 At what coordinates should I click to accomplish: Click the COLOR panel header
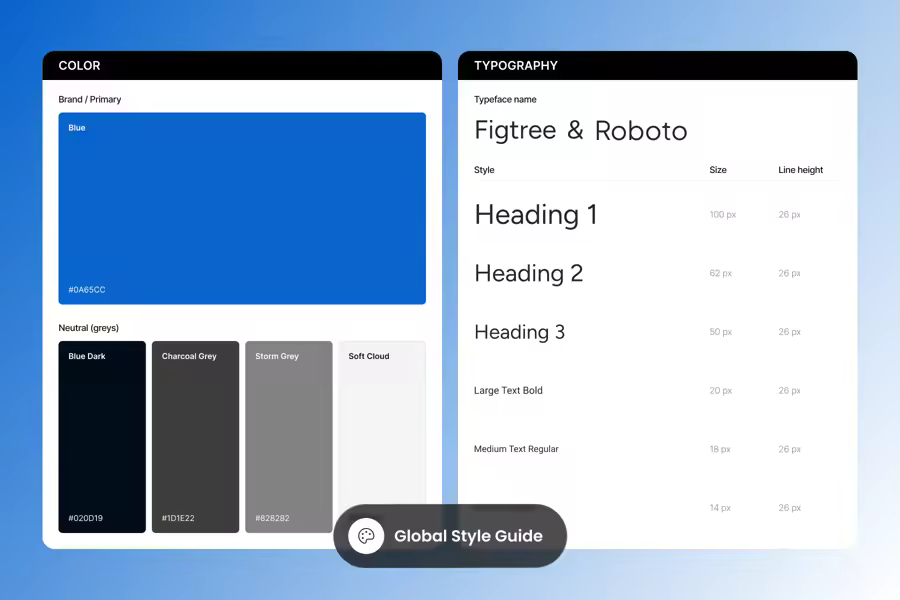[x=242, y=66]
